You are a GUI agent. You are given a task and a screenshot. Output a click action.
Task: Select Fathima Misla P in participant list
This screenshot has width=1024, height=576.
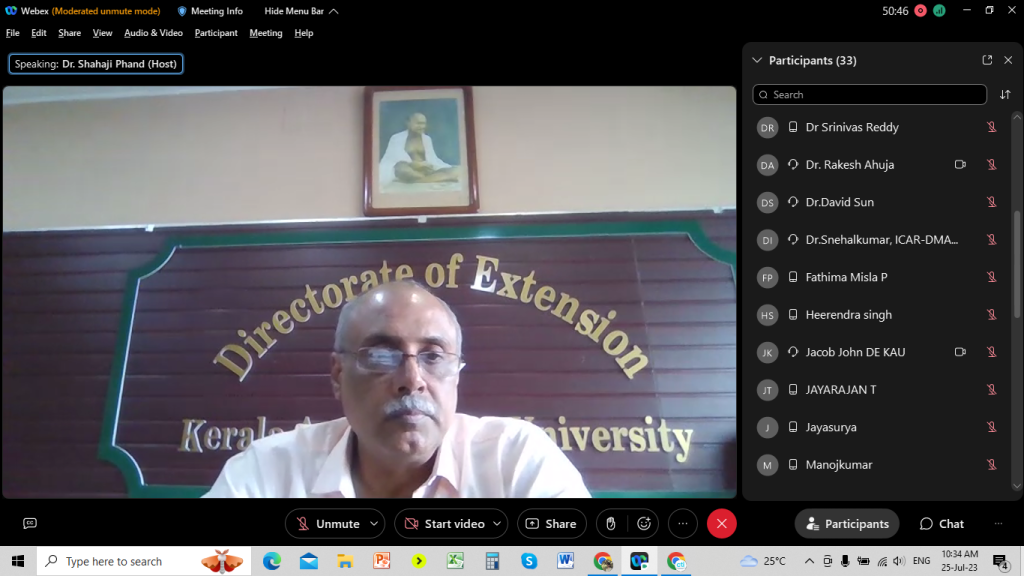pyautogui.click(x=878, y=278)
